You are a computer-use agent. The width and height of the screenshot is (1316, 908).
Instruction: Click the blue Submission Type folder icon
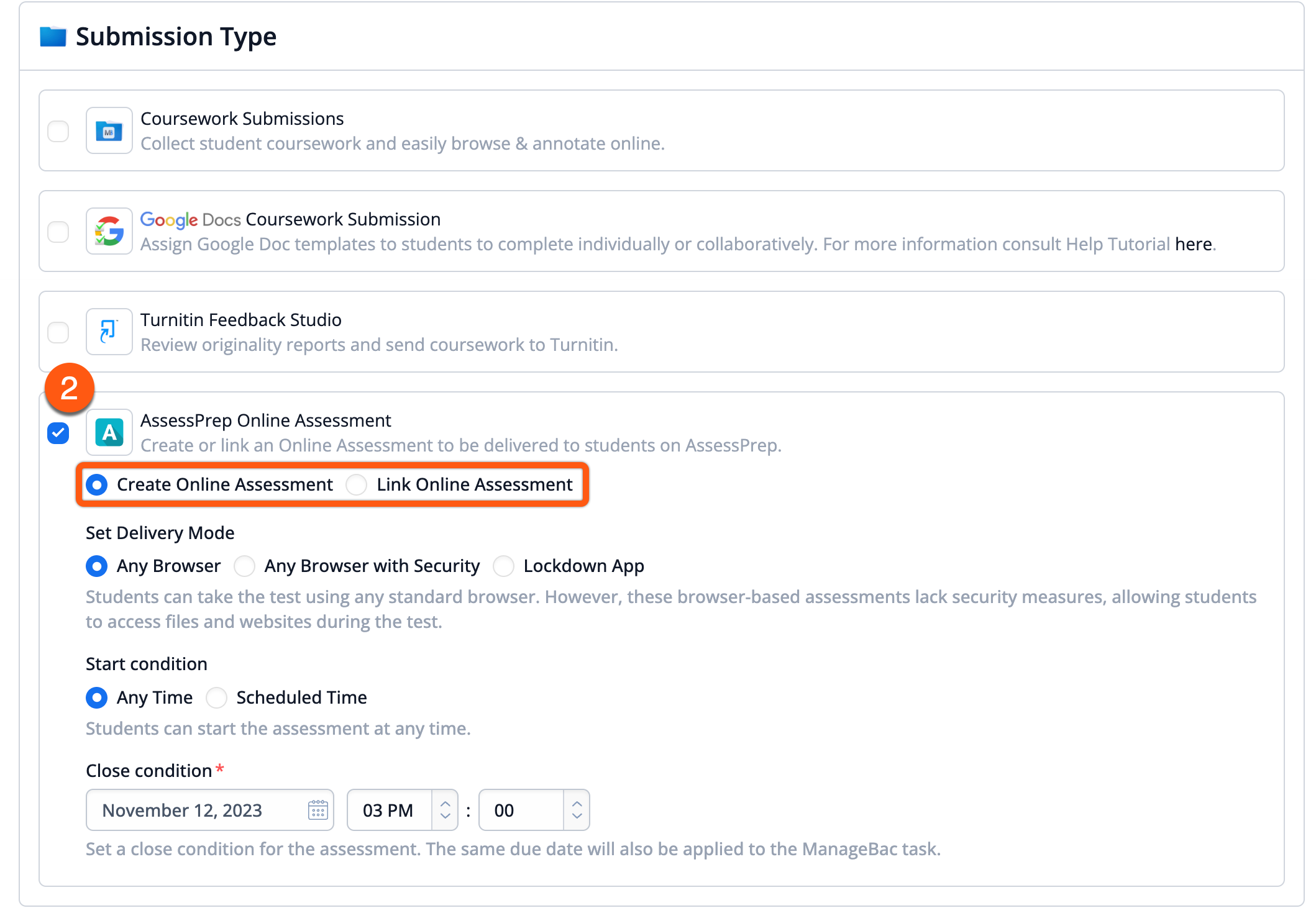(x=53, y=37)
